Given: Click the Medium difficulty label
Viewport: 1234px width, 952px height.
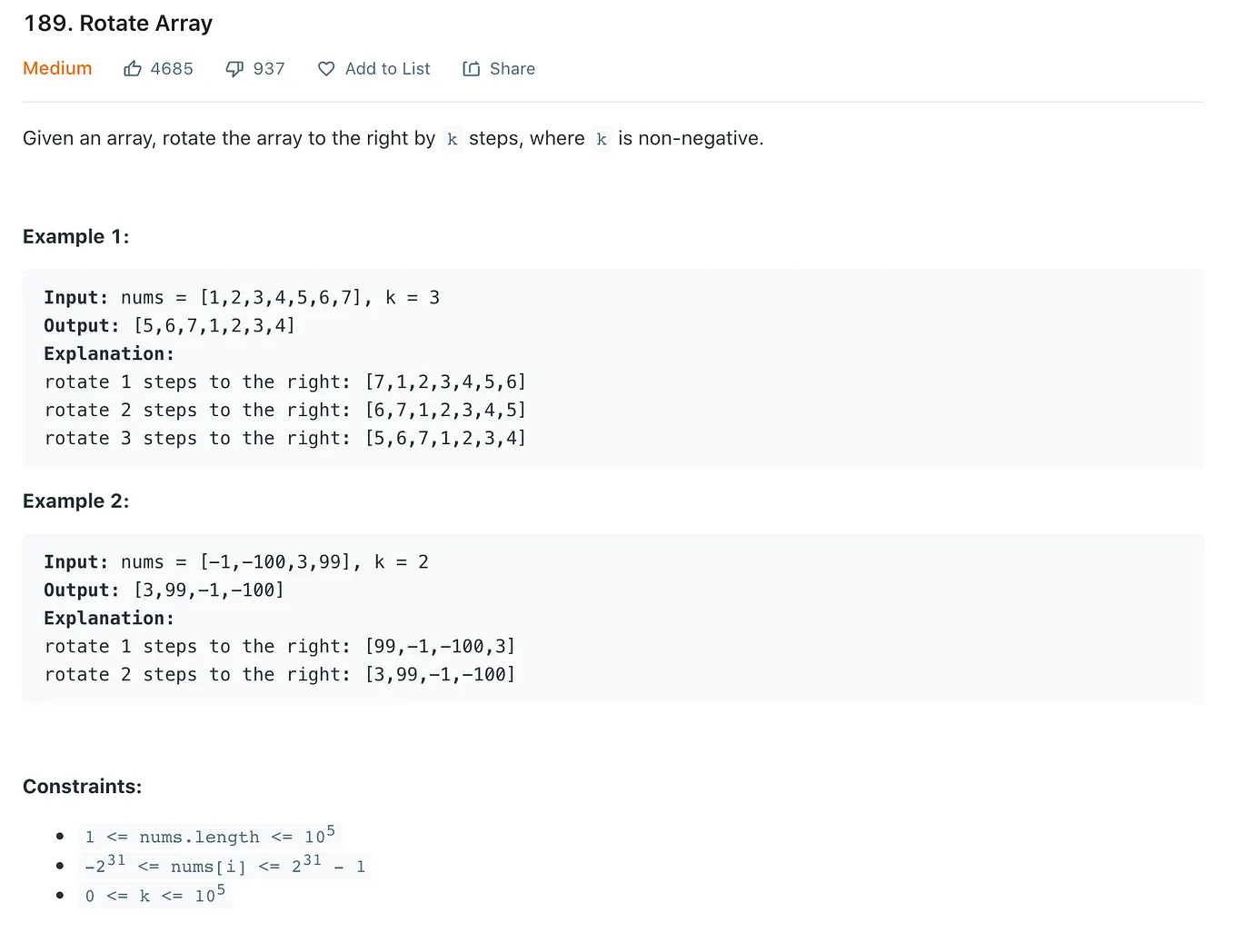Looking at the screenshot, I should coord(57,69).
